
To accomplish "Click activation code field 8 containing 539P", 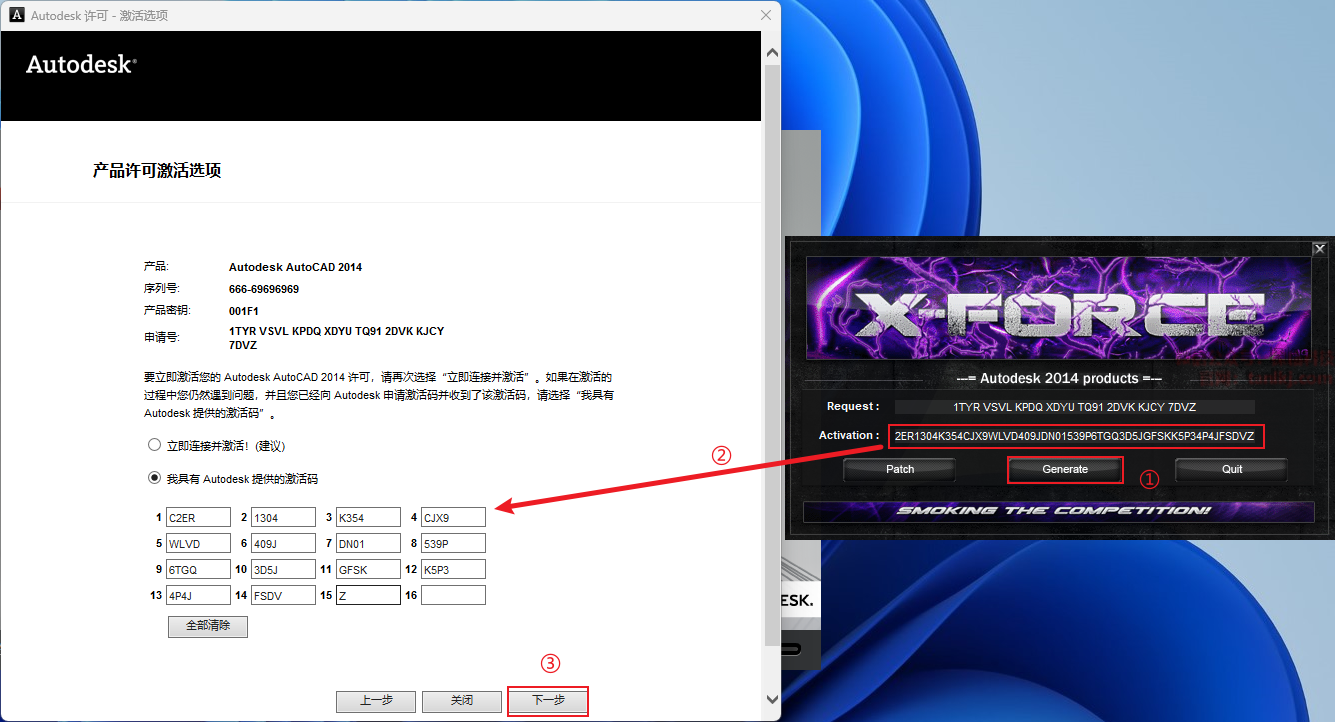I will (453, 543).
